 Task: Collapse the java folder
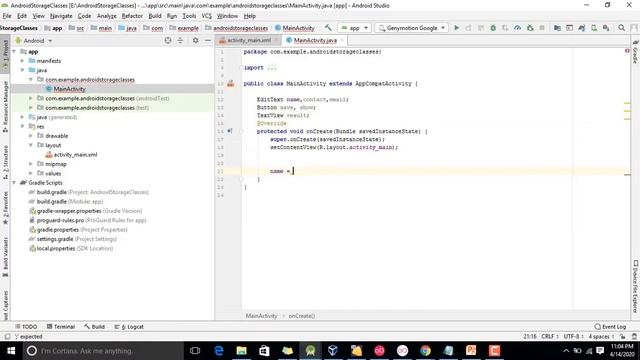coord(22,70)
